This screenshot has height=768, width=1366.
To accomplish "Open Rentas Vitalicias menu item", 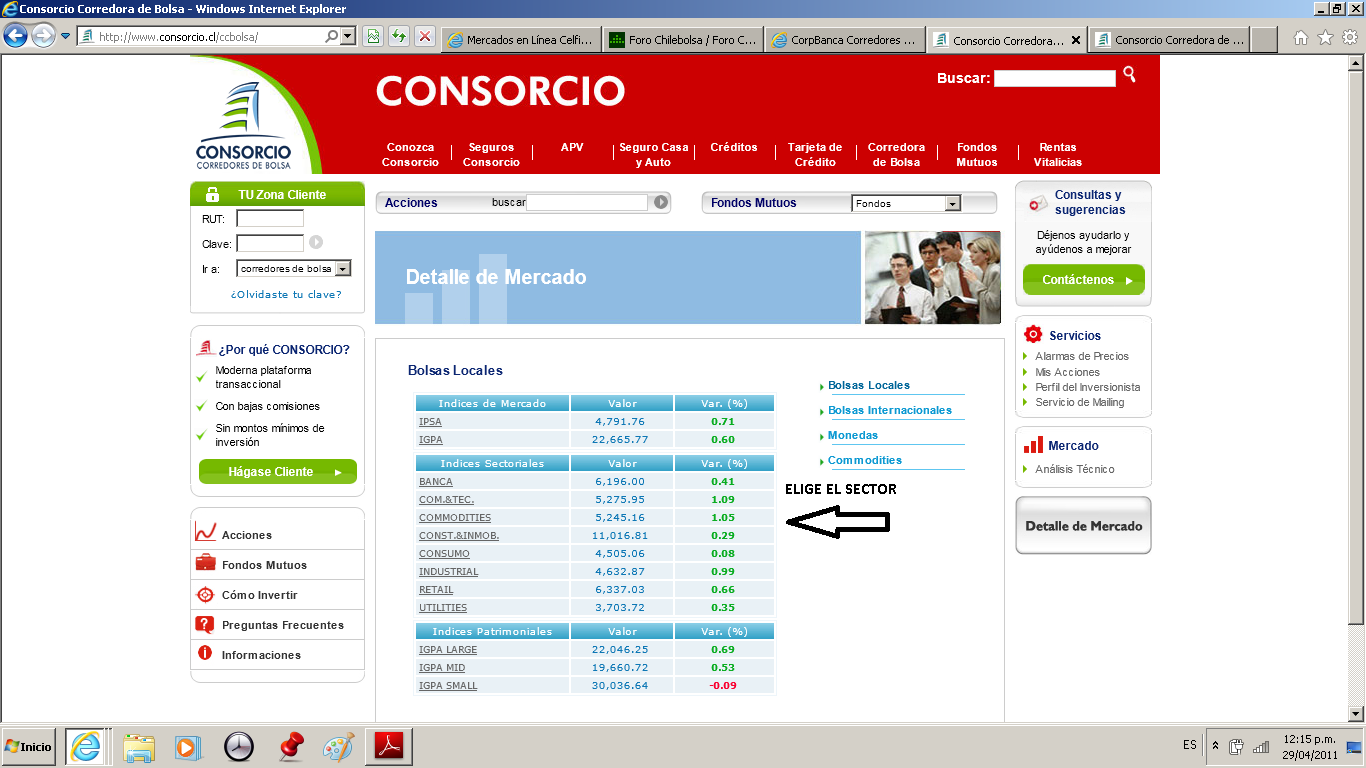I will (x=1058, y=154).
